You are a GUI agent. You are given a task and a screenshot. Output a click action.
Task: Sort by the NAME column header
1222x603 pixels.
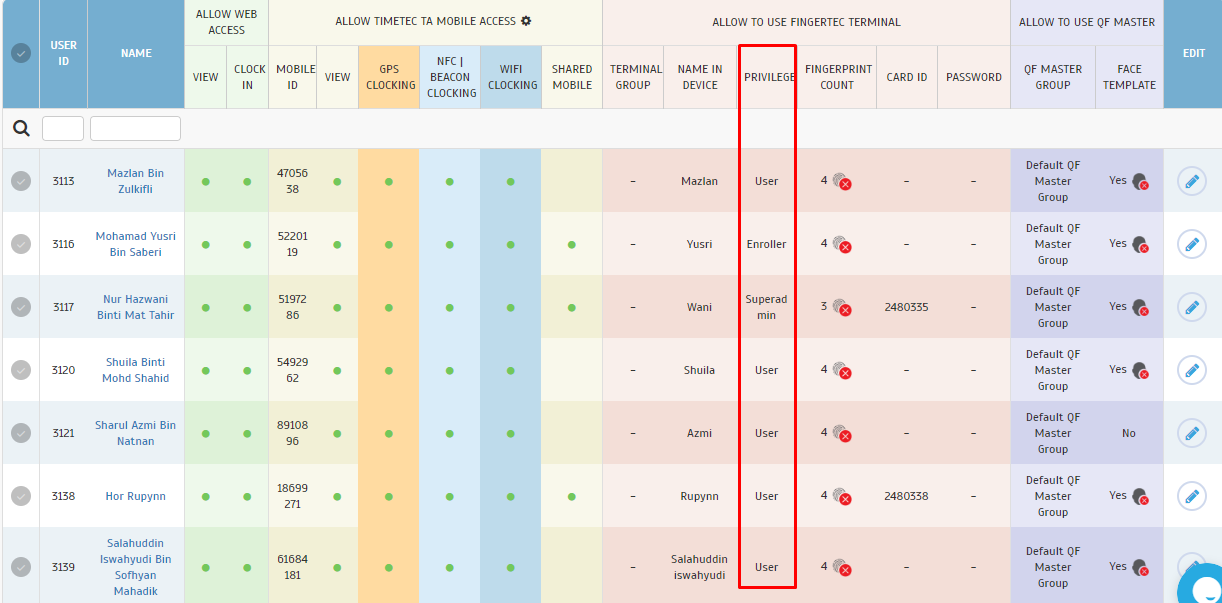pyautogui.click(x=136, y=53)
